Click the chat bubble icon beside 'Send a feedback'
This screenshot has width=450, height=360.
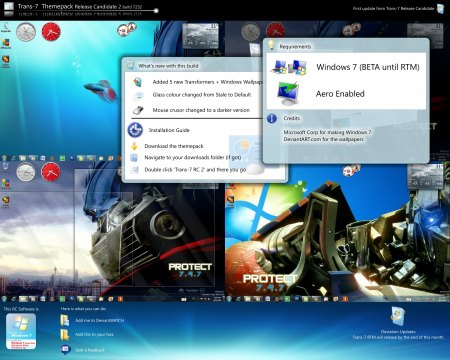tap(65, 349)
